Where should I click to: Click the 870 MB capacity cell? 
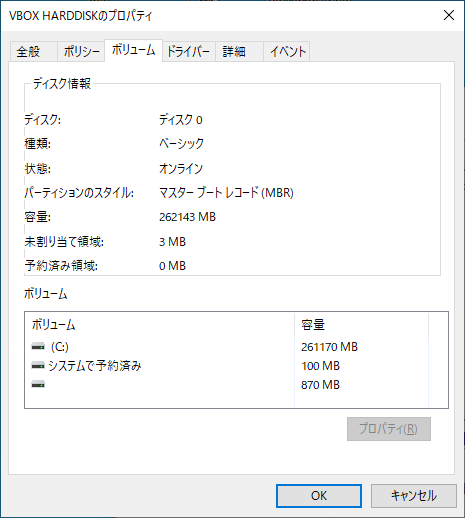320,385
